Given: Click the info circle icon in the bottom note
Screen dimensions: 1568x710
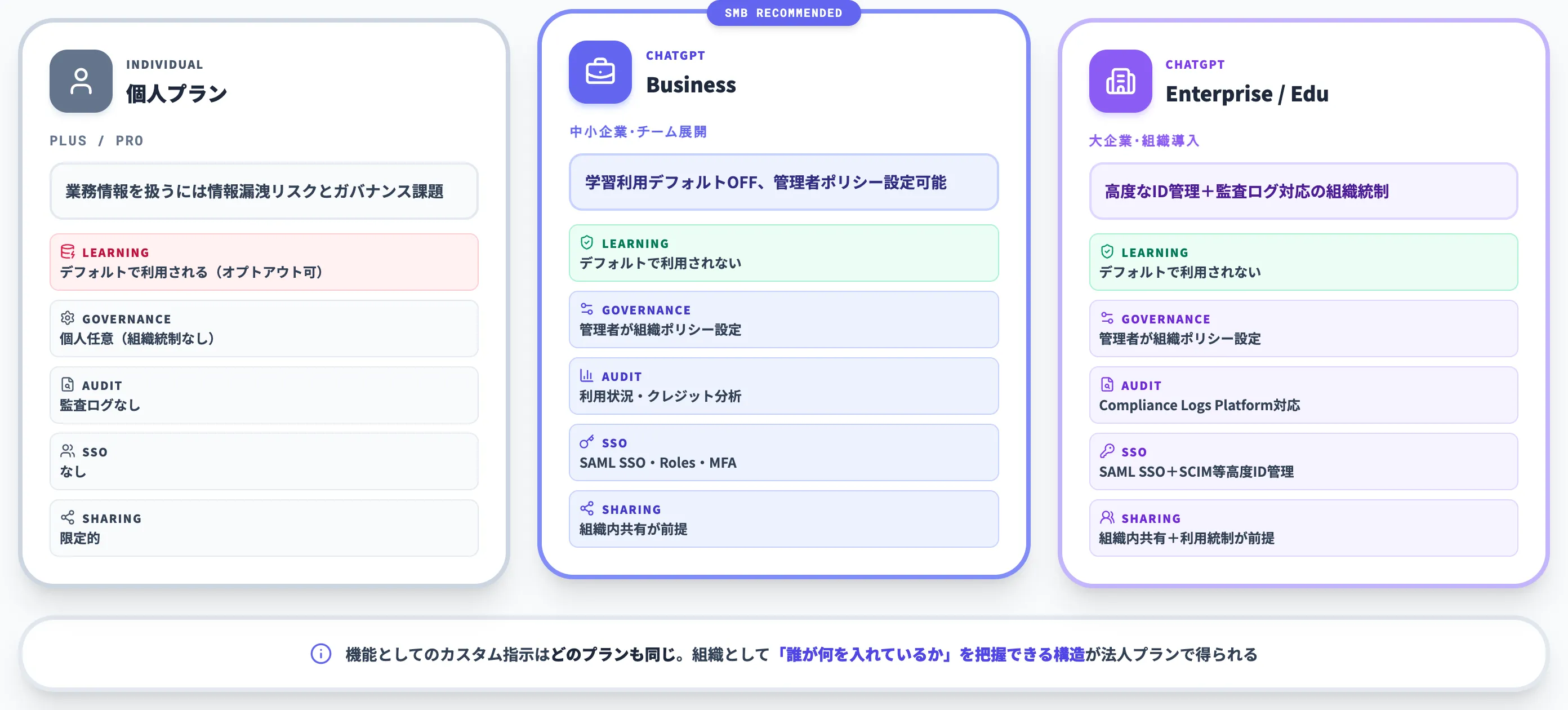Looking at the screenshot, I should click(x=321, y=654).
